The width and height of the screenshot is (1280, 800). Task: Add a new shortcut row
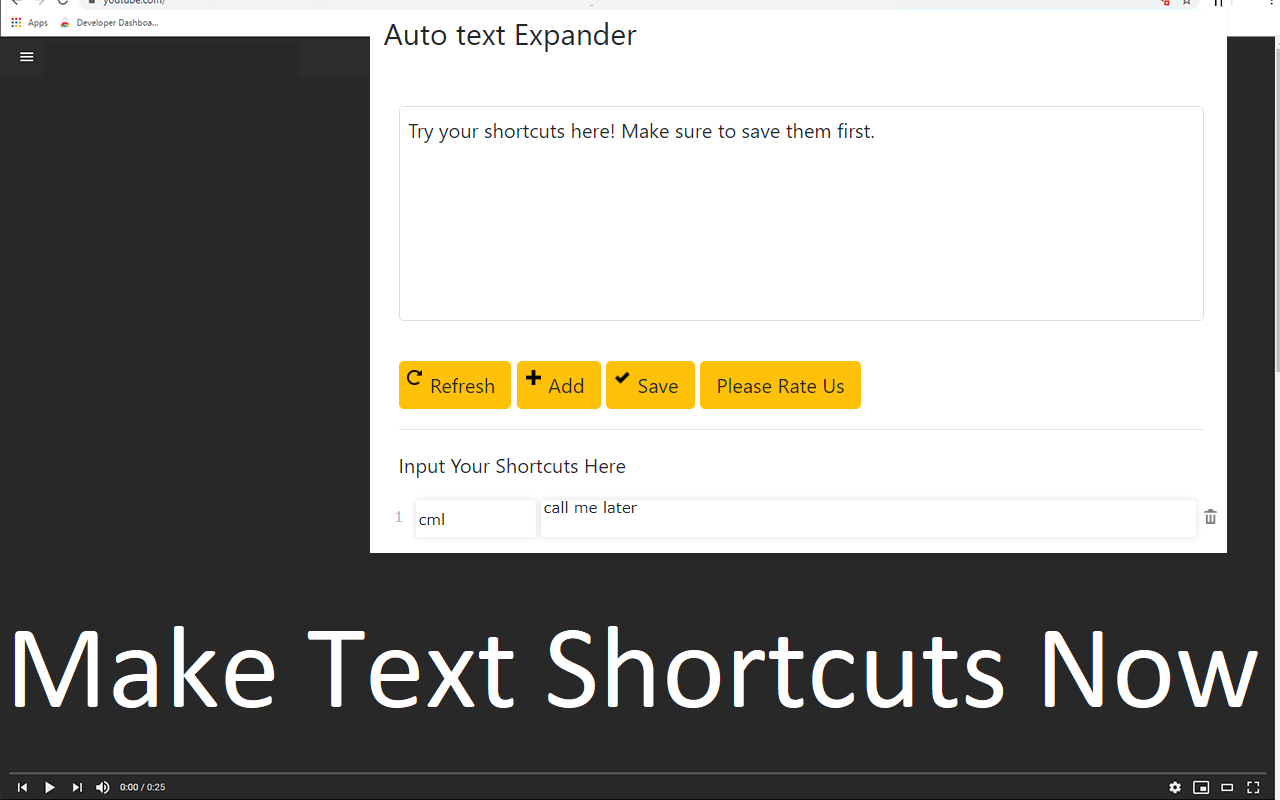pyautogui.click(x=559, y=385)
